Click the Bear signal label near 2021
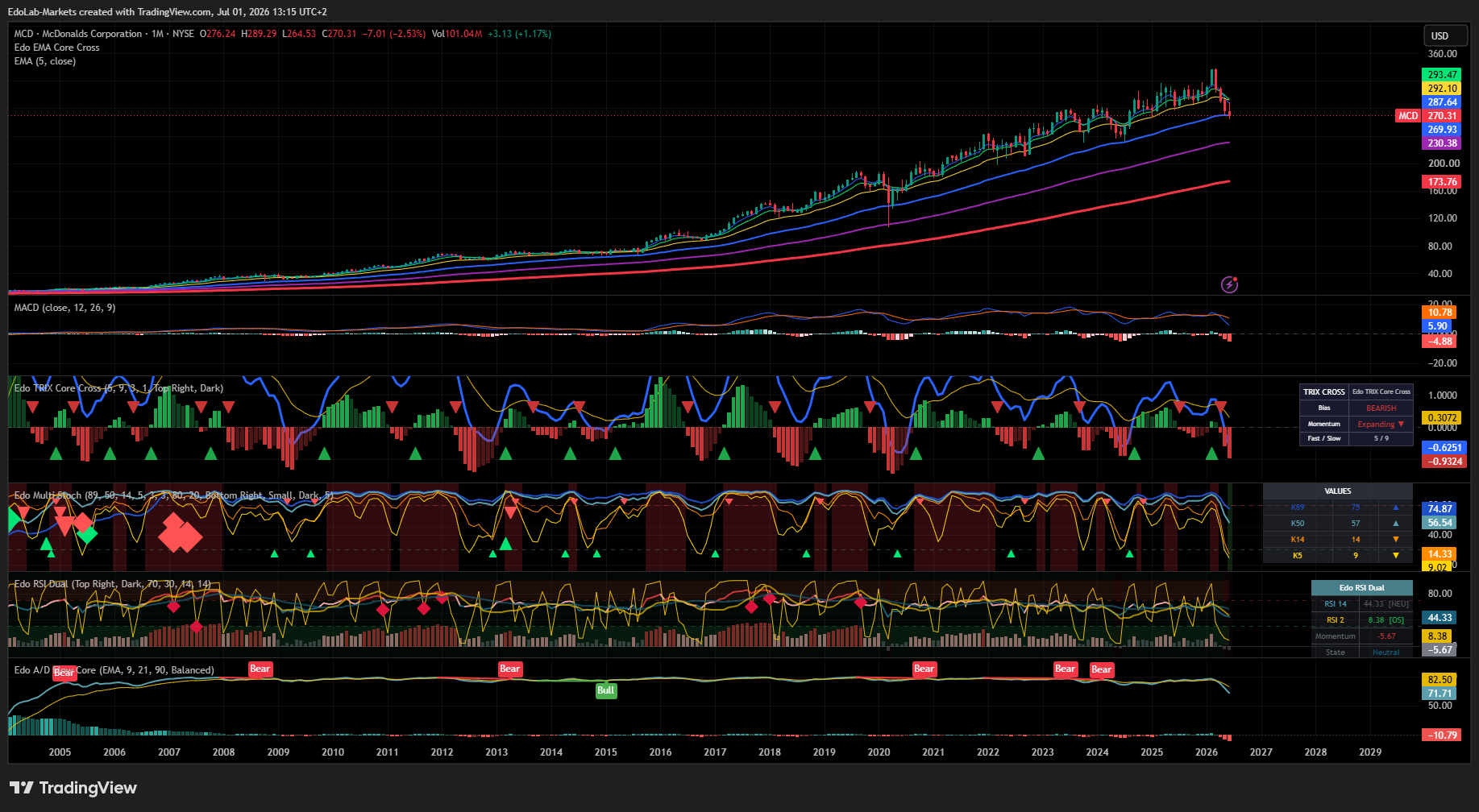Screen dimensions: 1479x812 coord(924,669)
